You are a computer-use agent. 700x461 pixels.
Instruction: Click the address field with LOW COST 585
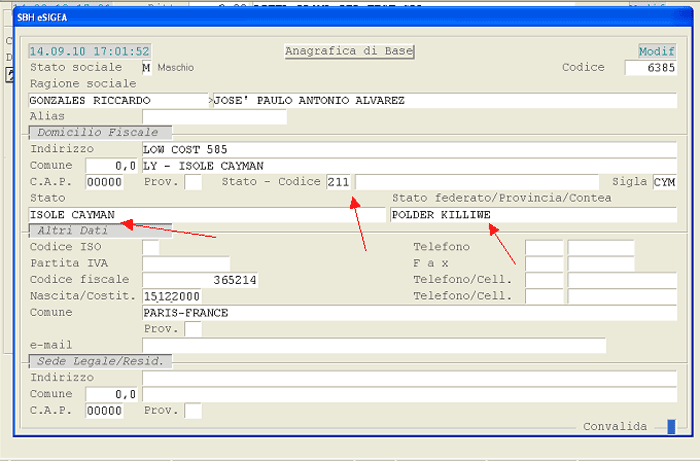click(409, 150)
